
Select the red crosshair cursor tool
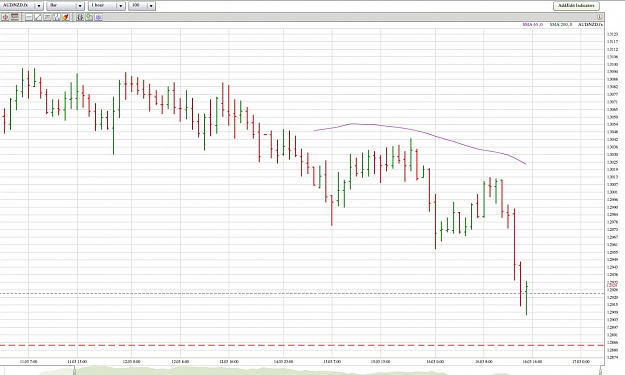click(x=5, y=17)
